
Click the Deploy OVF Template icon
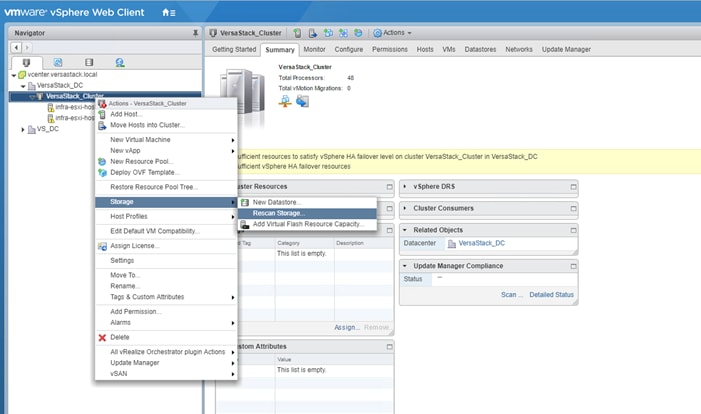coord(102,173)
